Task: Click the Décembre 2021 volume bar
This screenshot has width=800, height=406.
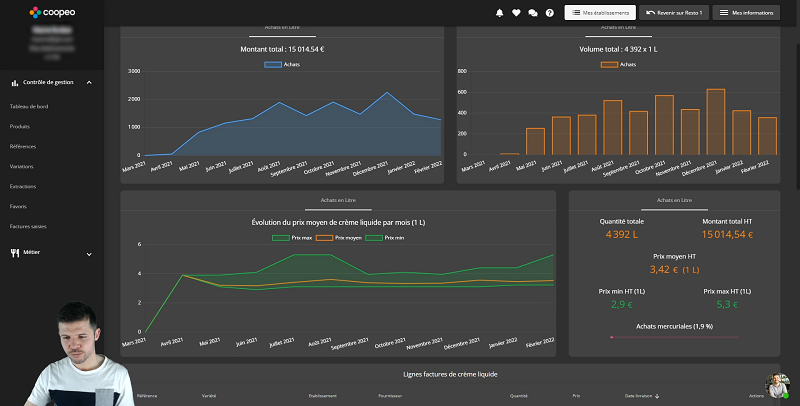Action: 716,122
